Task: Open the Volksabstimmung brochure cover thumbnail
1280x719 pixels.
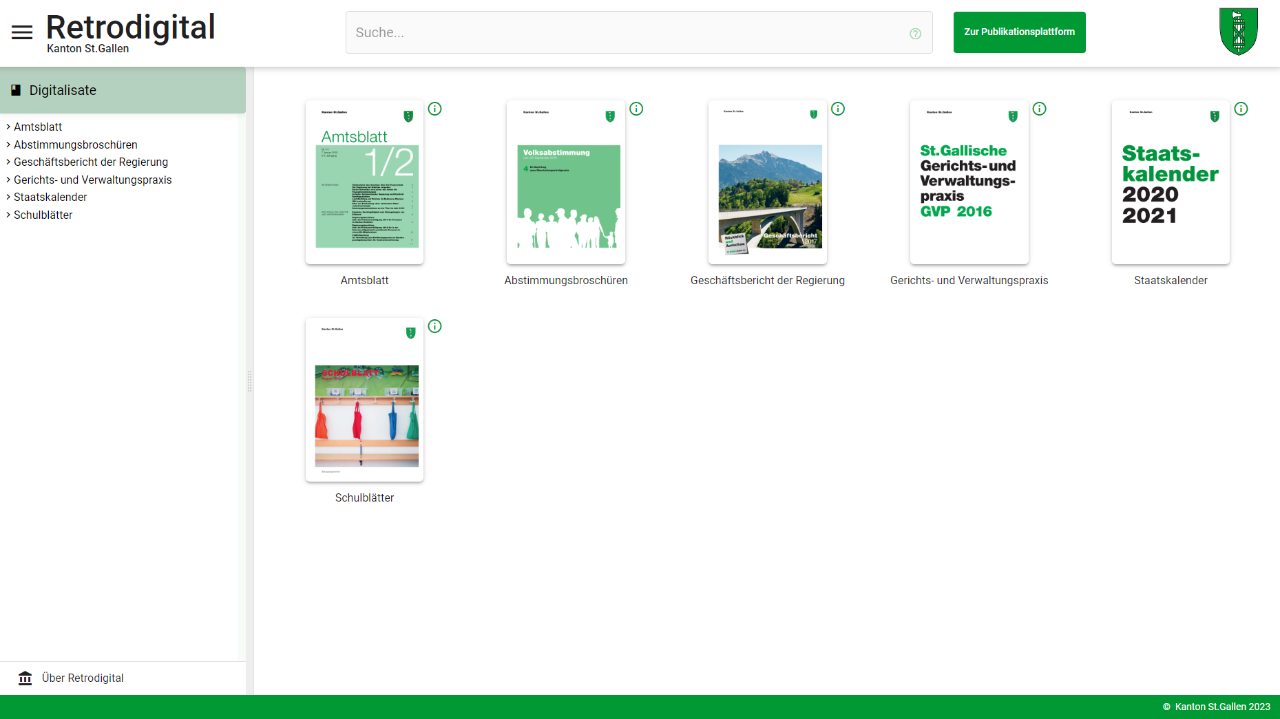Action: (566, 182)
